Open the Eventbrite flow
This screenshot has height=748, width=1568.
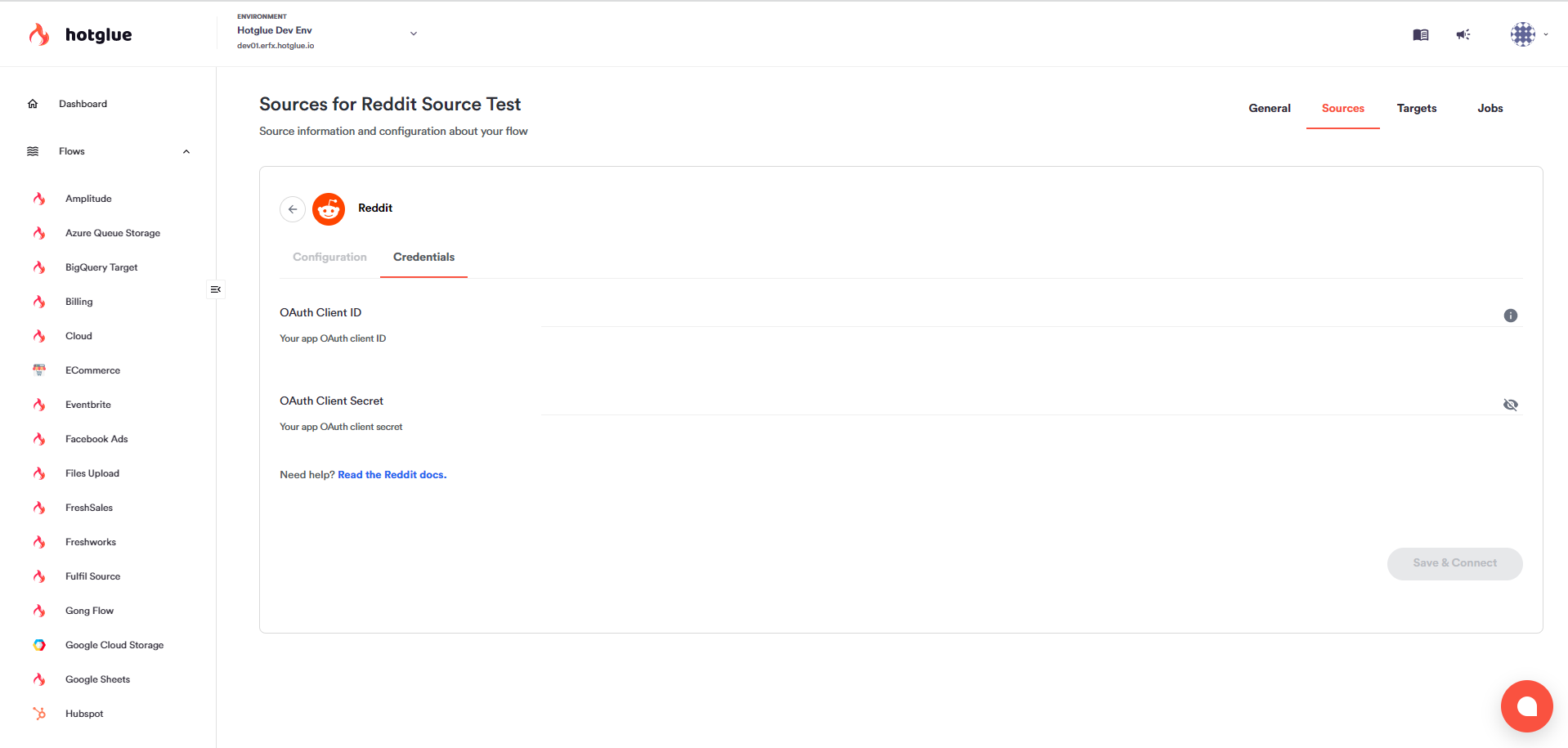click(88, 405)
